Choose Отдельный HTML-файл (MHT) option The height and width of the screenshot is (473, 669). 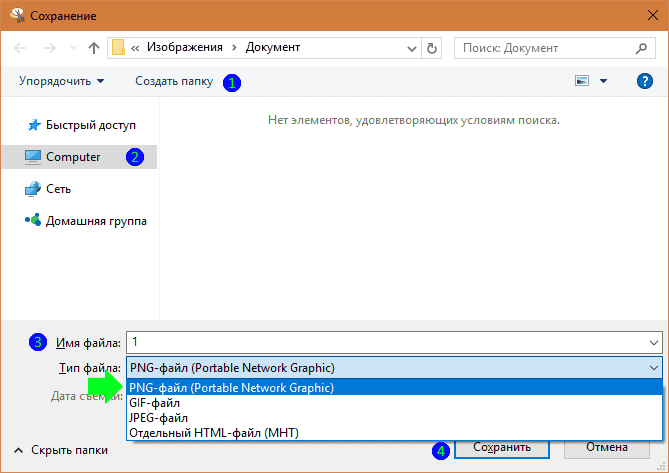[x=394, y=432]
